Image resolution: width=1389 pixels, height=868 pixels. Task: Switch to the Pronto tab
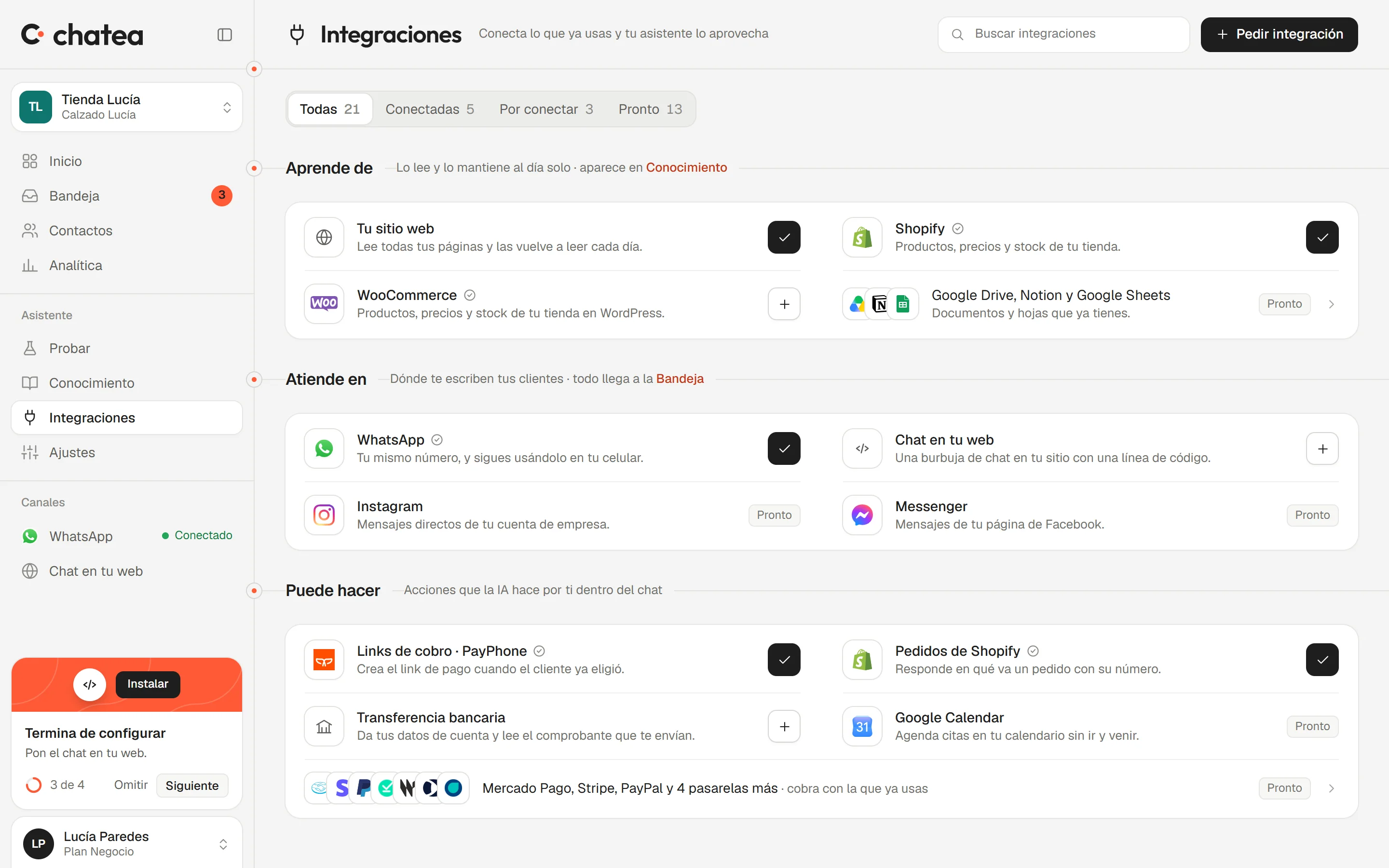pos(650,109)
